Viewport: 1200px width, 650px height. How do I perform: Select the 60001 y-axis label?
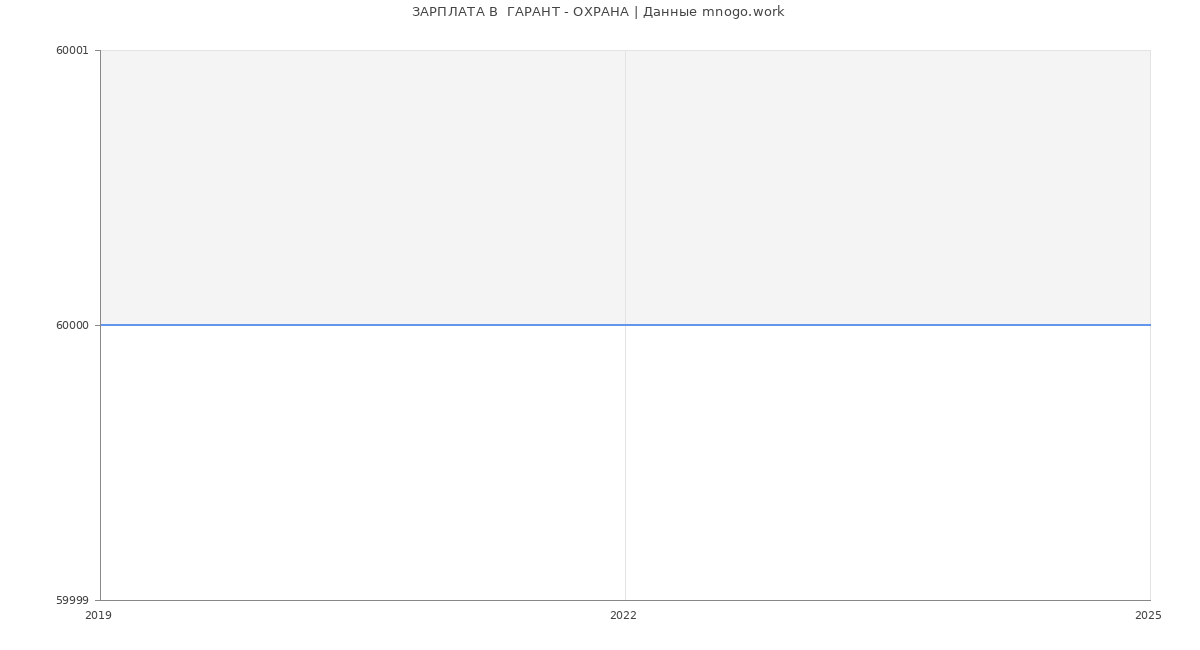[x=72, y=51]
